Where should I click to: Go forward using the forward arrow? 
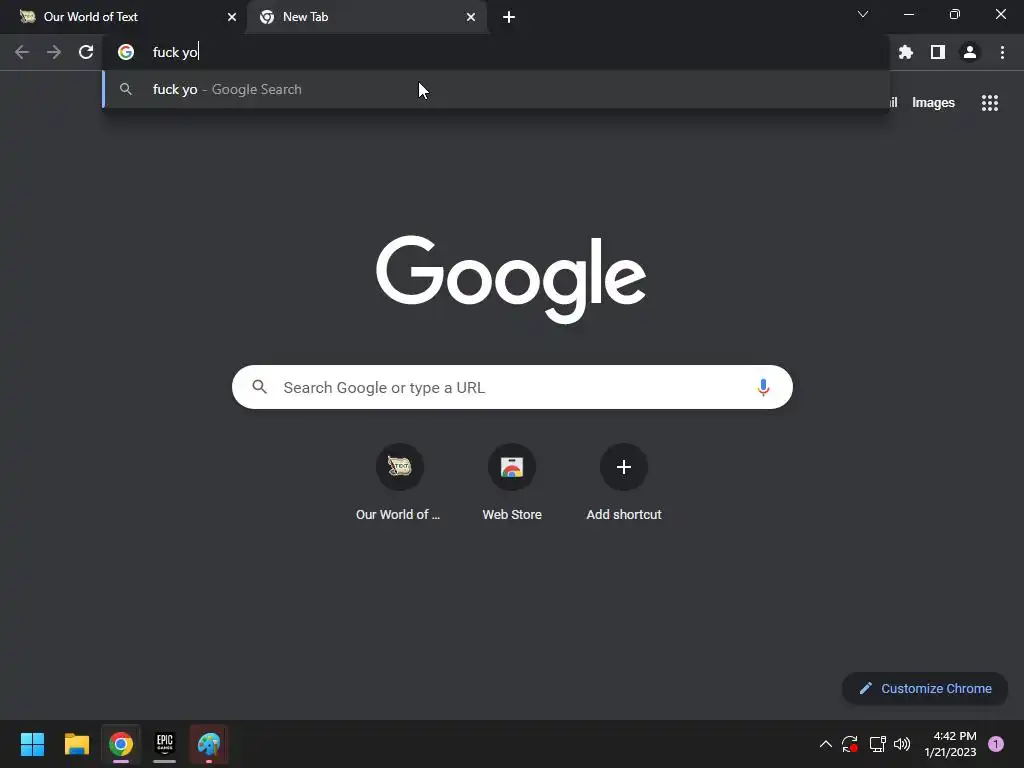click(x=54, y=52)
